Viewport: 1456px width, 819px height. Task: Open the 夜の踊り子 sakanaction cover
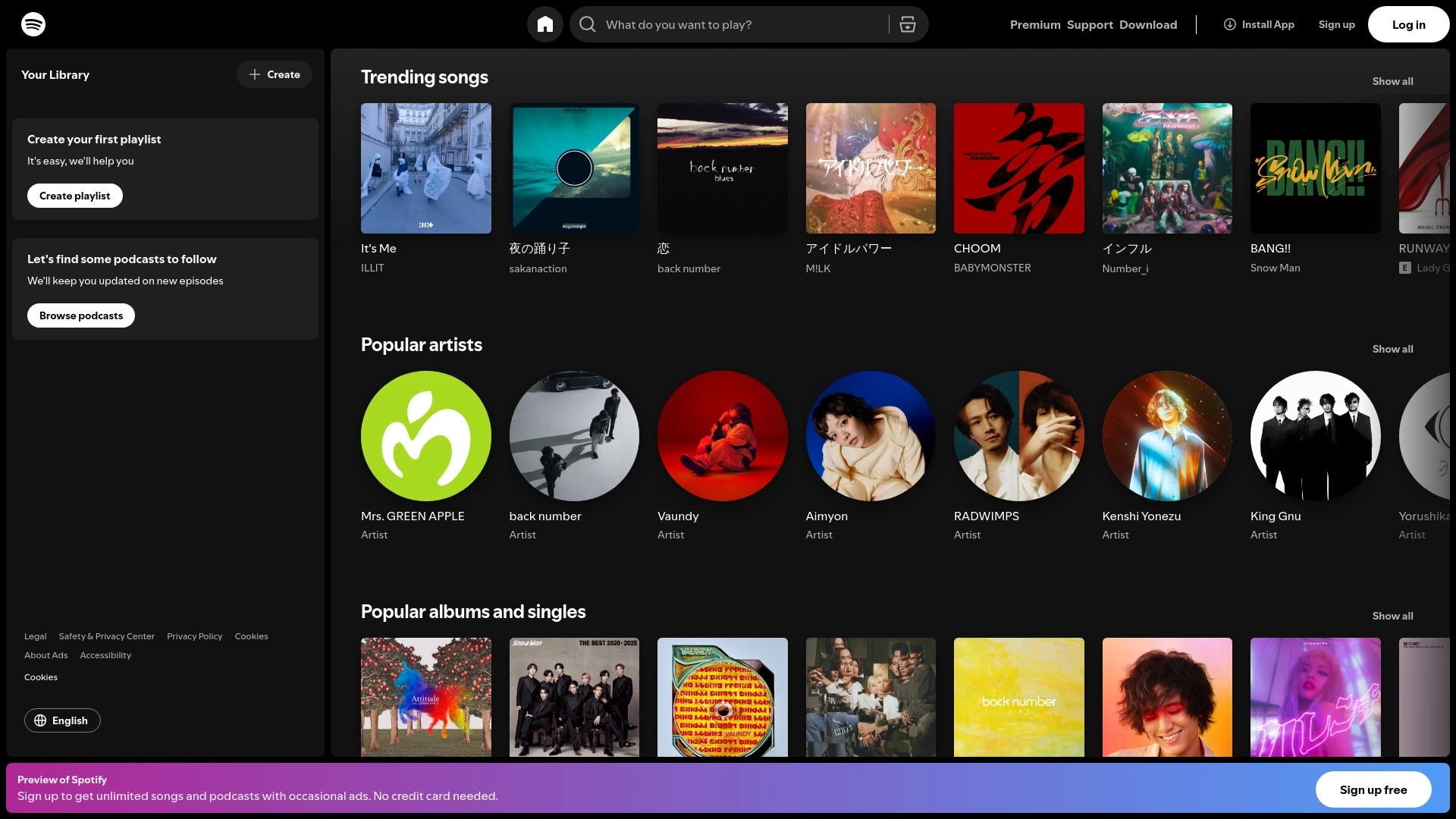[574, 168]
